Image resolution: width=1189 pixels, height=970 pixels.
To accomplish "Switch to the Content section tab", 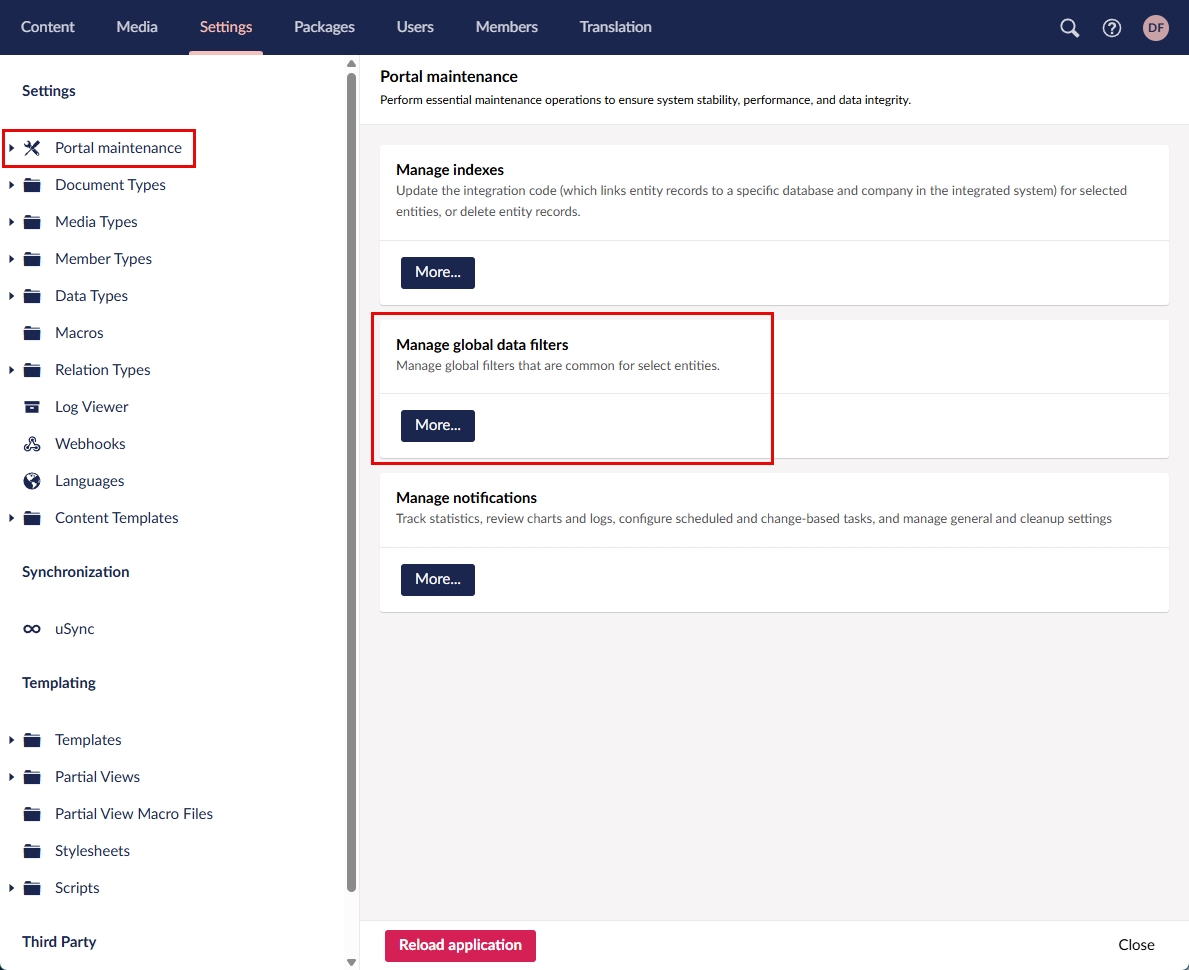I will click(x=48, y=27).
